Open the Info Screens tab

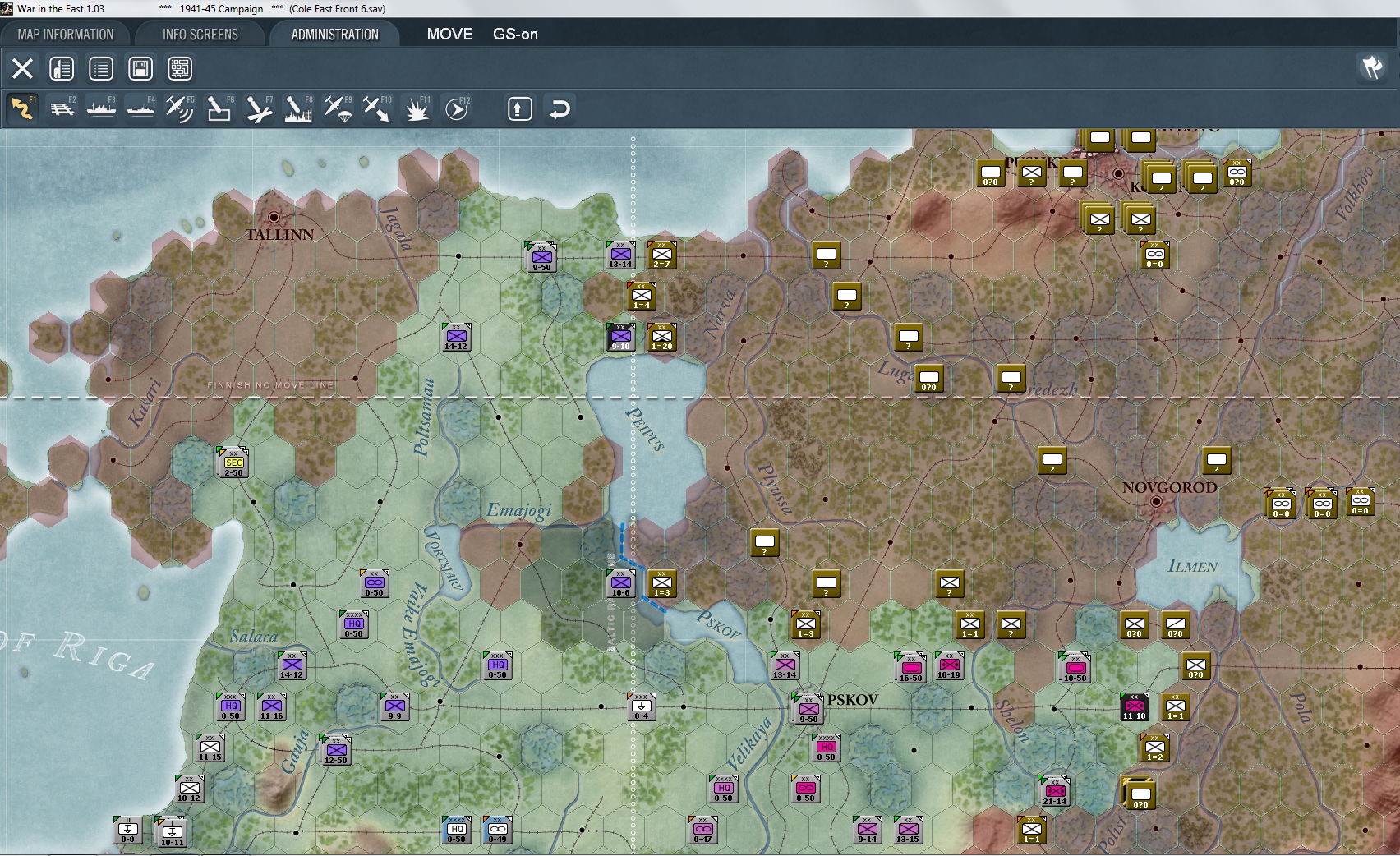(200, 35)
